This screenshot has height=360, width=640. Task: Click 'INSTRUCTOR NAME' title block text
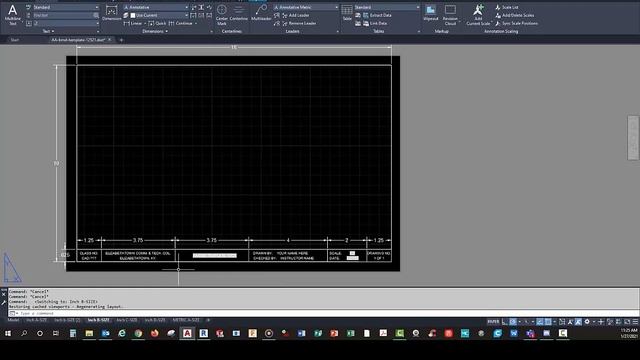click(x=297, y=258)
